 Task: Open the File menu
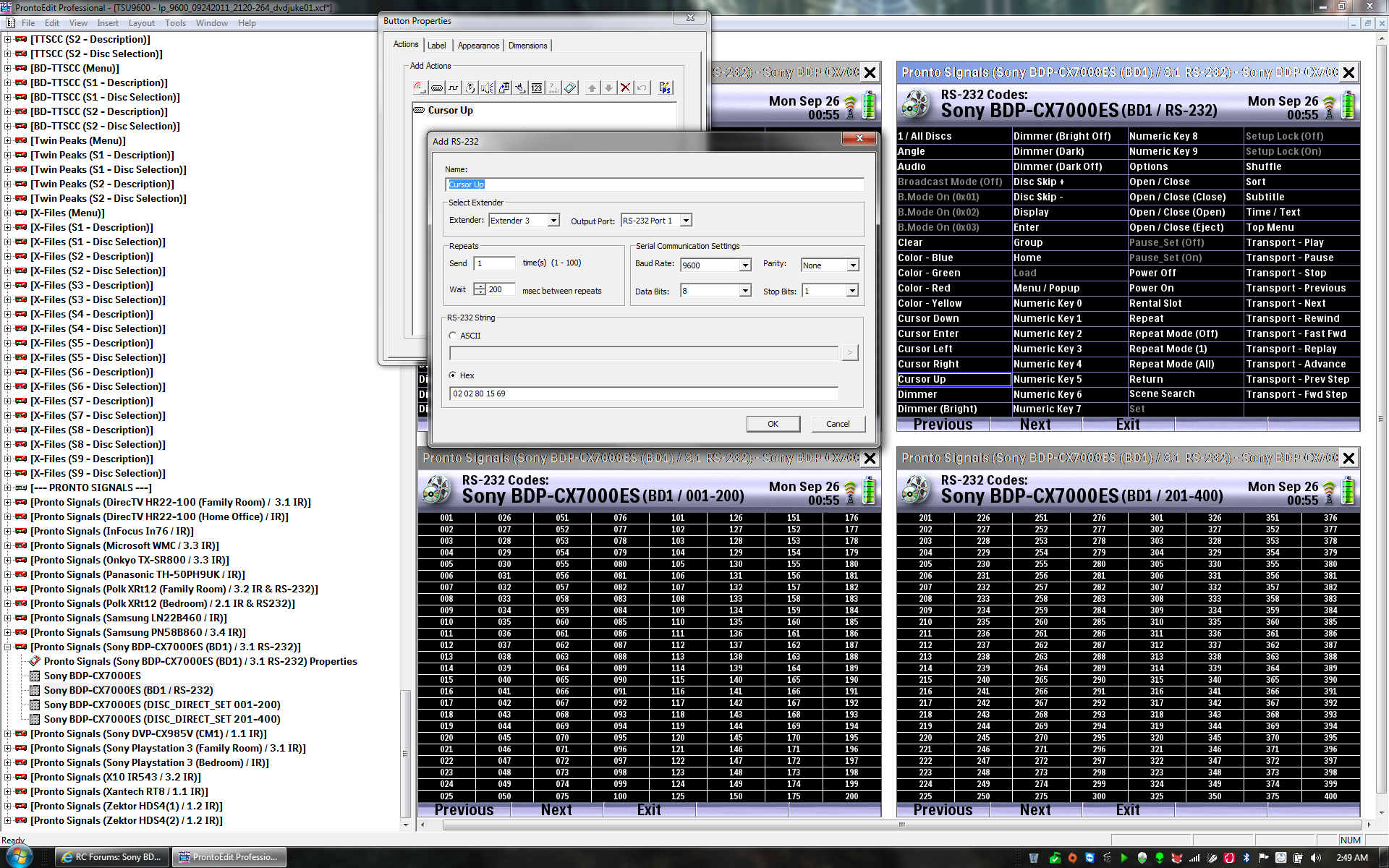tap(28, 23)
